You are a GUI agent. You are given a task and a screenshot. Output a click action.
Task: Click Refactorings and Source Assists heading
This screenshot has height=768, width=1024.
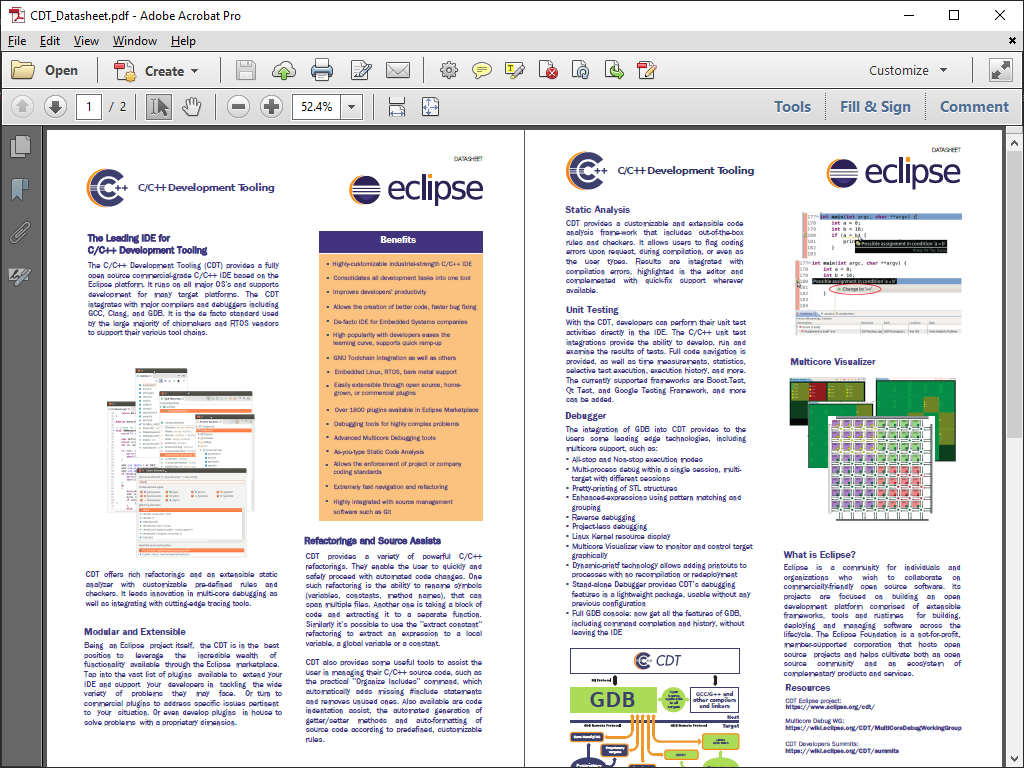pyautogui.click(x=372, y=541)
